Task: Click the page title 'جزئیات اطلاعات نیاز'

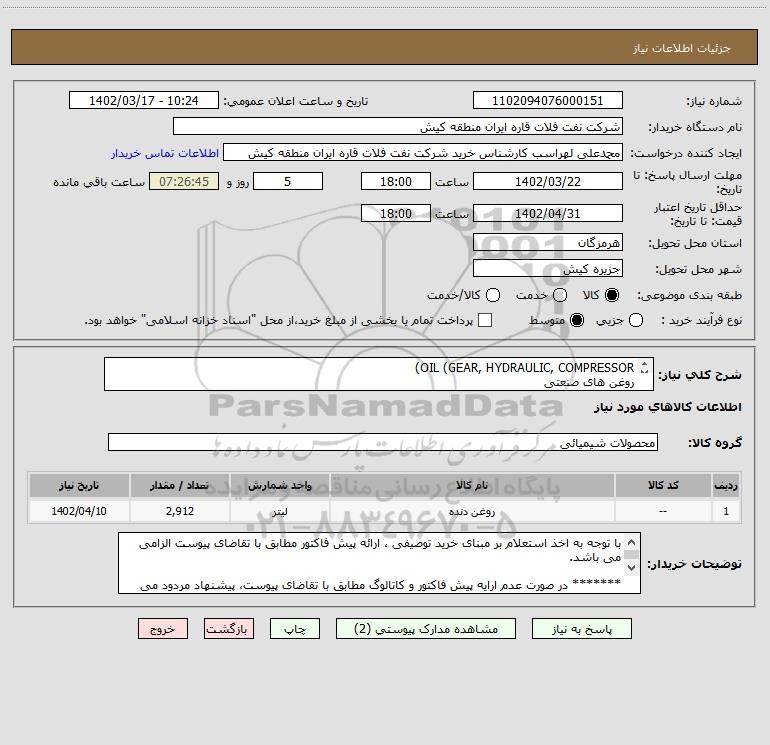Action: point(681,48)
